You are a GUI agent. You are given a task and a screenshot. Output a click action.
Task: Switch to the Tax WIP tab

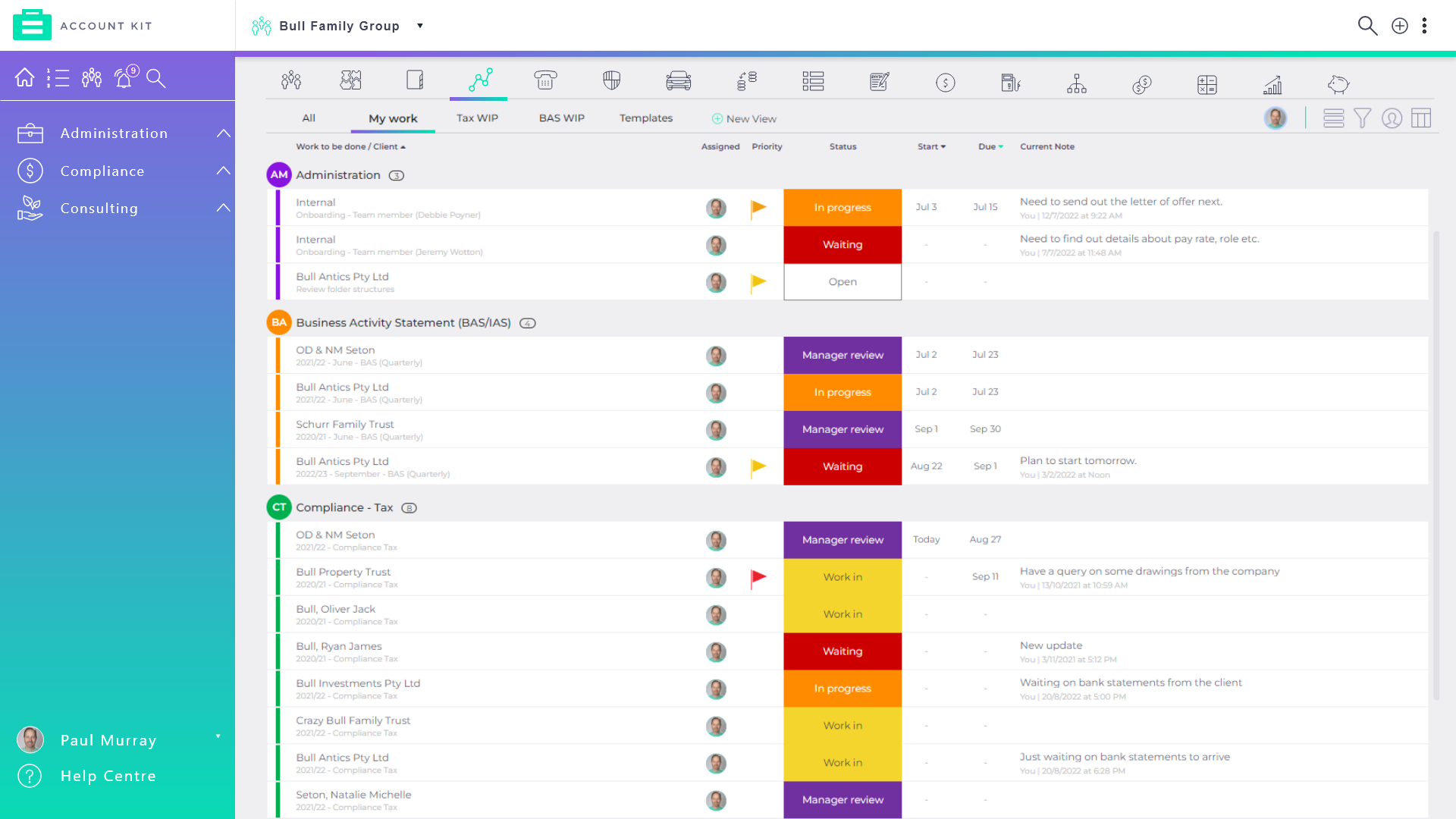(x=477, y=118)
